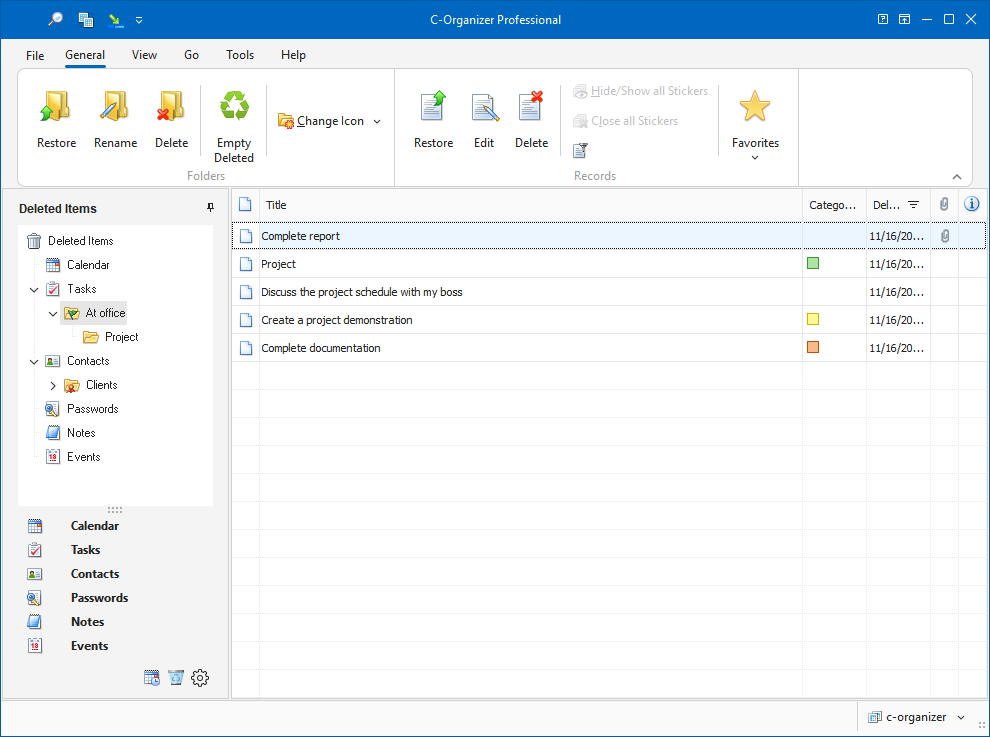The image size is (990, 737).
Task: Click the help icon in title bar
Action: (x=883, y=19)
